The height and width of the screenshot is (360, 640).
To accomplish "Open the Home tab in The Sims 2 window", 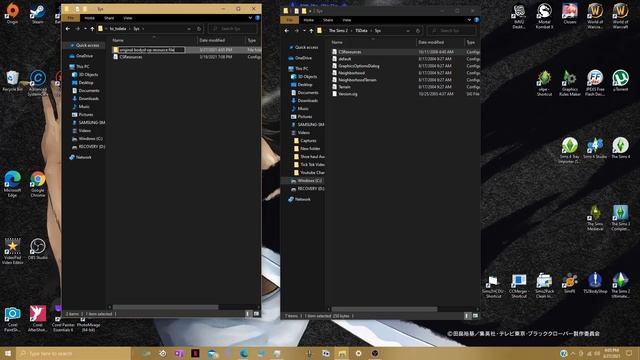I will point(309,20).
